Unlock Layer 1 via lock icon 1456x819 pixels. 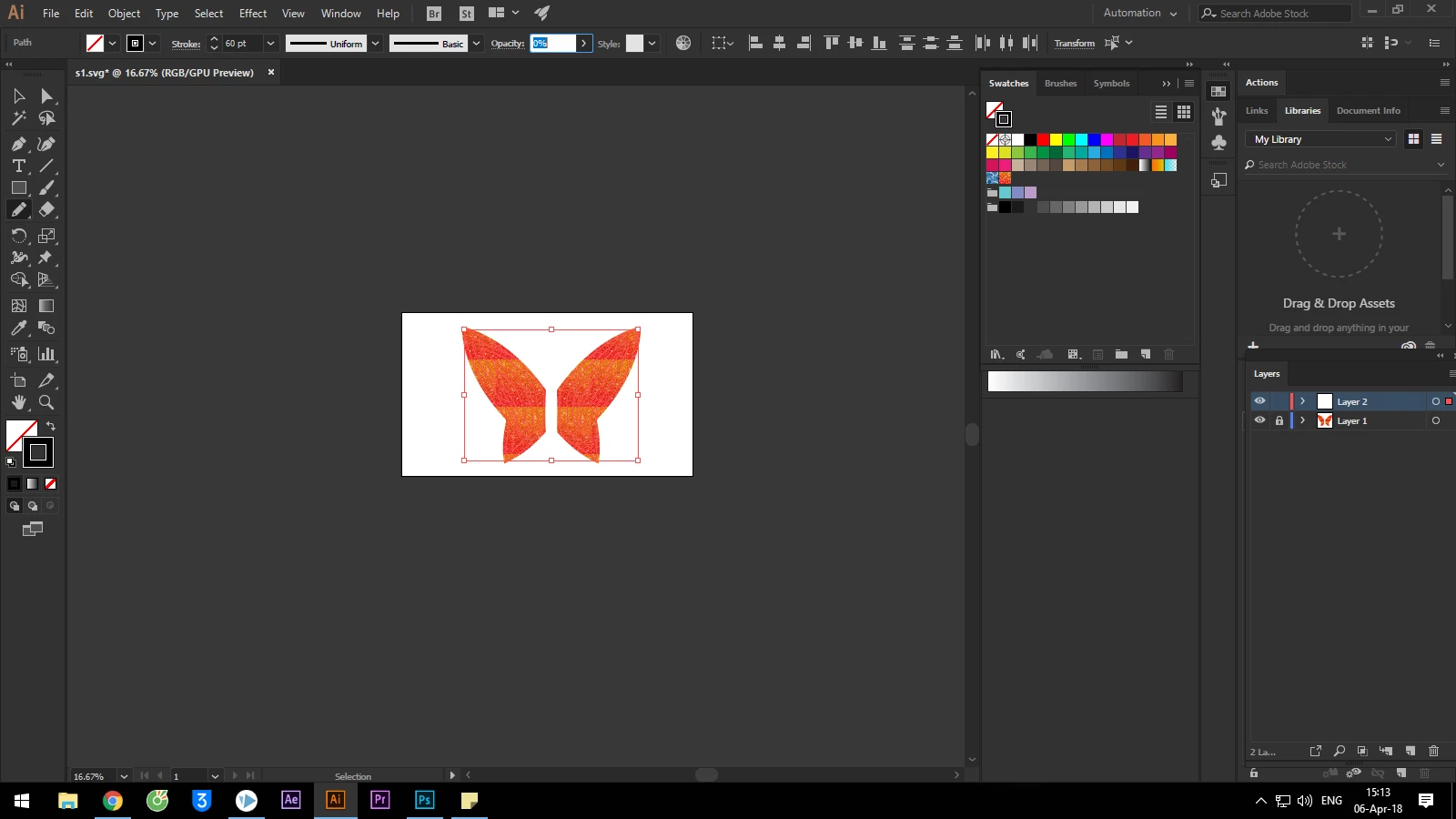1279,420
